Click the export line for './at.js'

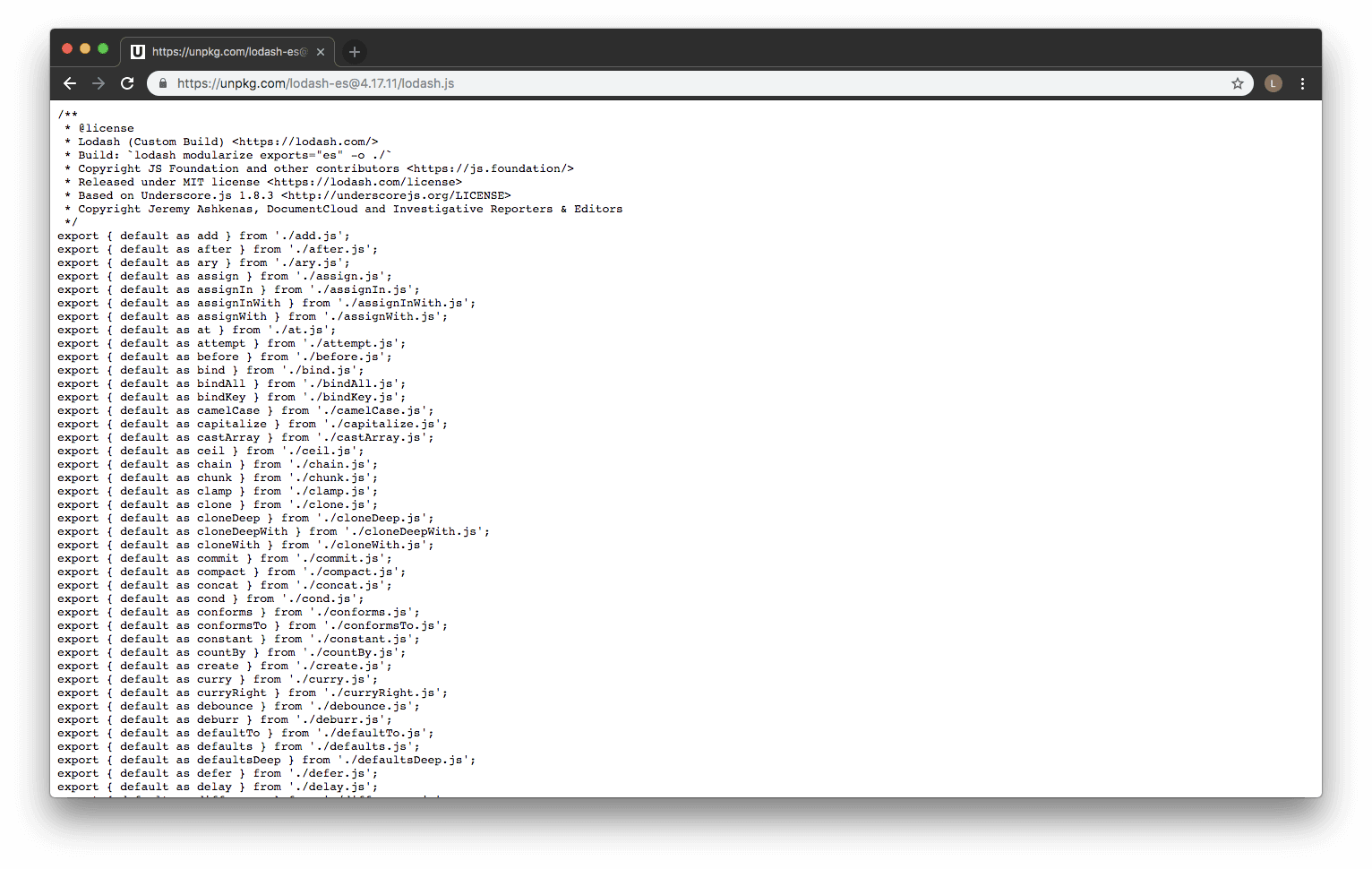point(197,330)
